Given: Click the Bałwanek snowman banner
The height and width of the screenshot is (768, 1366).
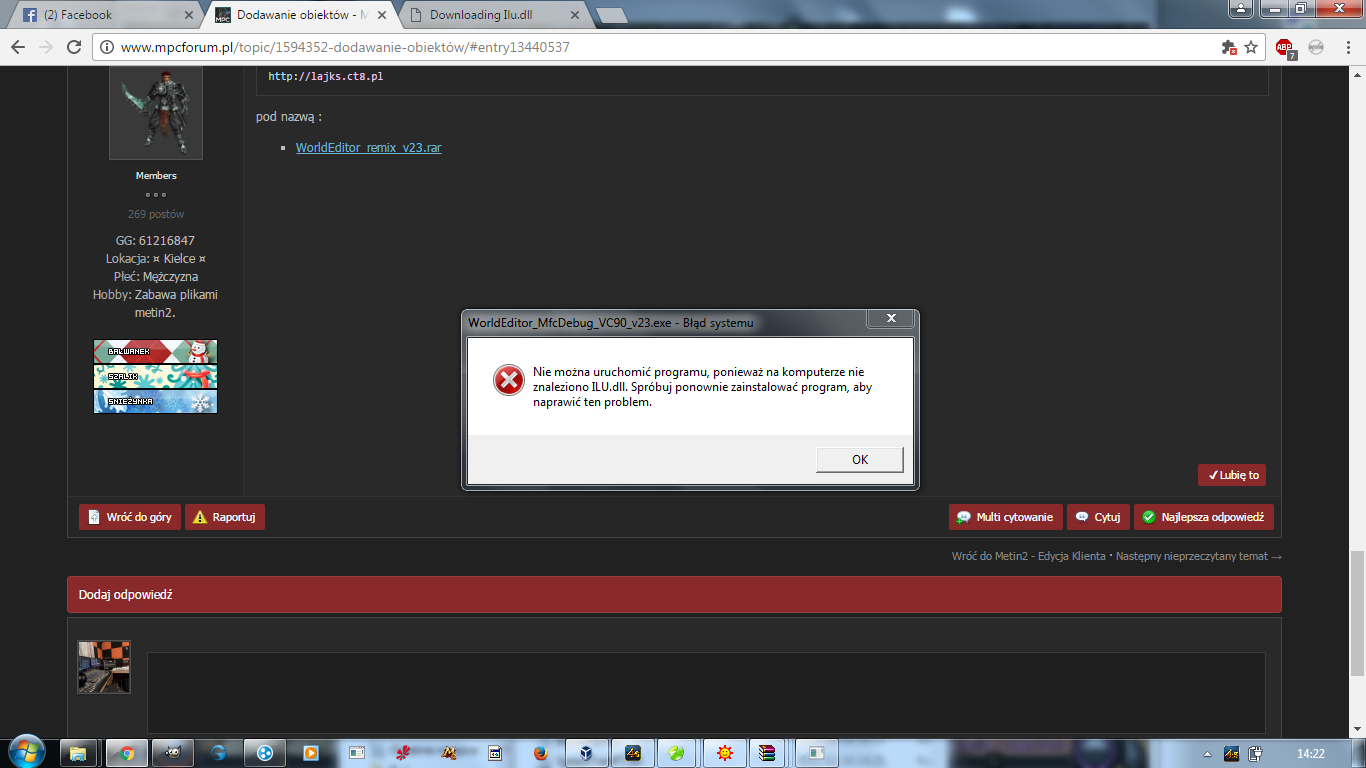Looking at the screenshot, I should click(155, 352).
